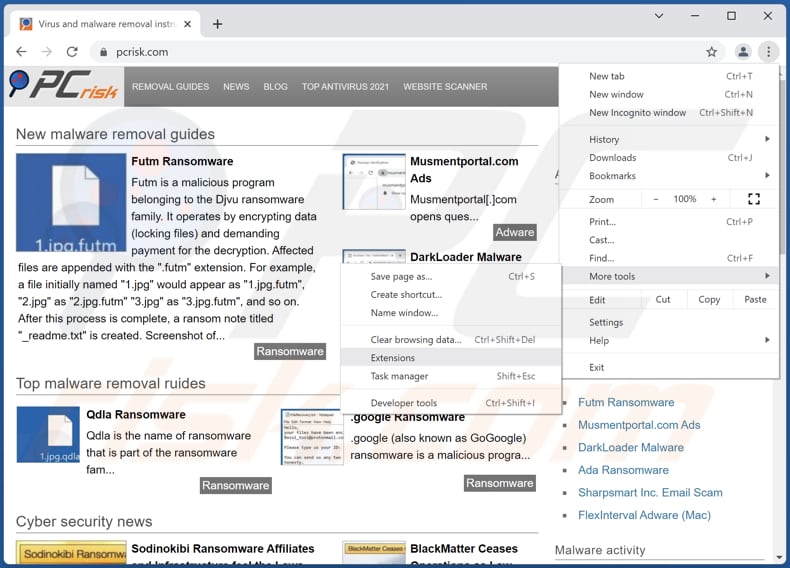Choose New Incognito window menu item
Image resolution: width=790 pixels, height=568 pixels.
tap(637, 113)
